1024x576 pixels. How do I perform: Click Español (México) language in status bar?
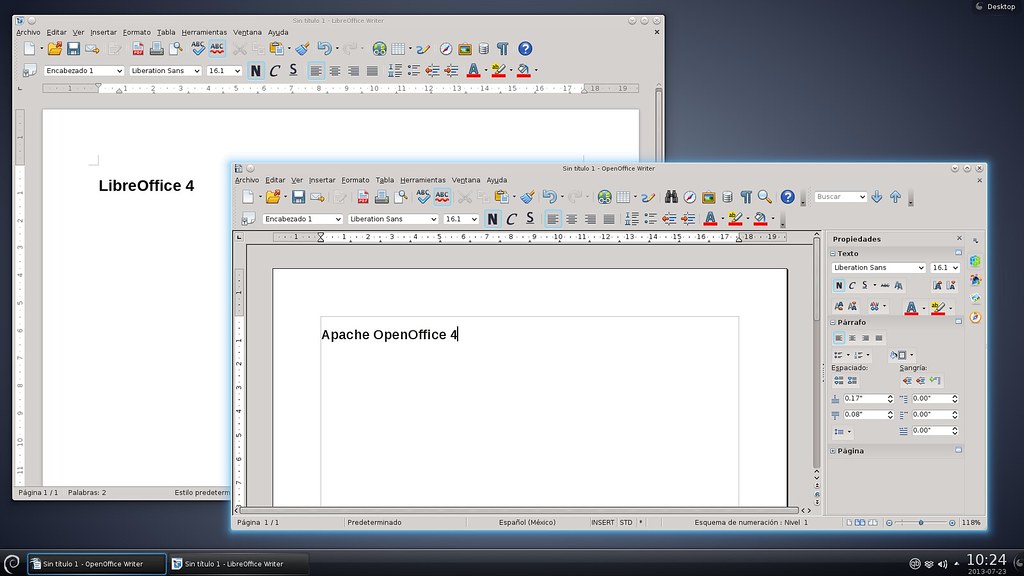pyautogui.click(x=527, y=522)
